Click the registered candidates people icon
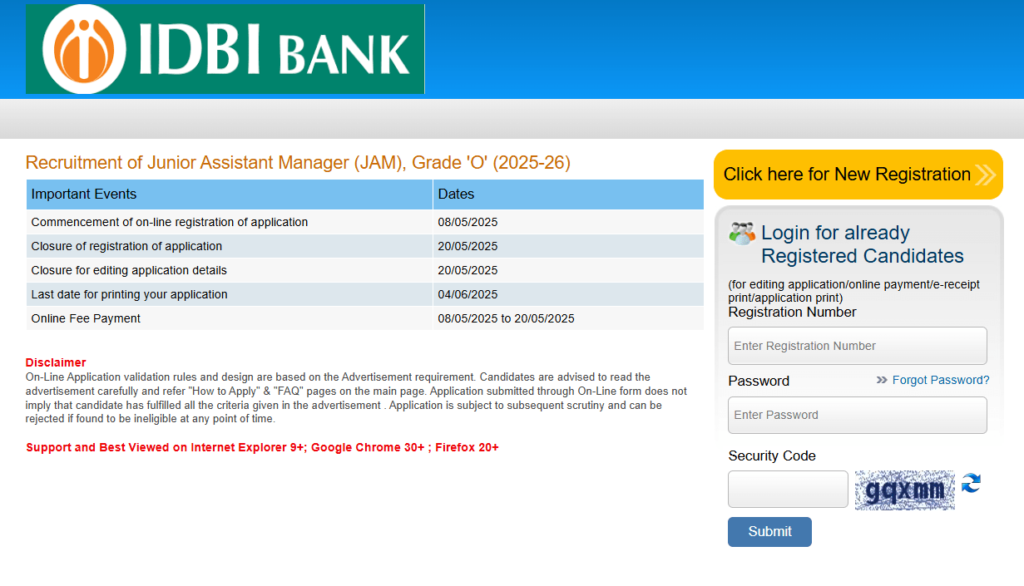The image size is (1024, 586). pos(742,234)
